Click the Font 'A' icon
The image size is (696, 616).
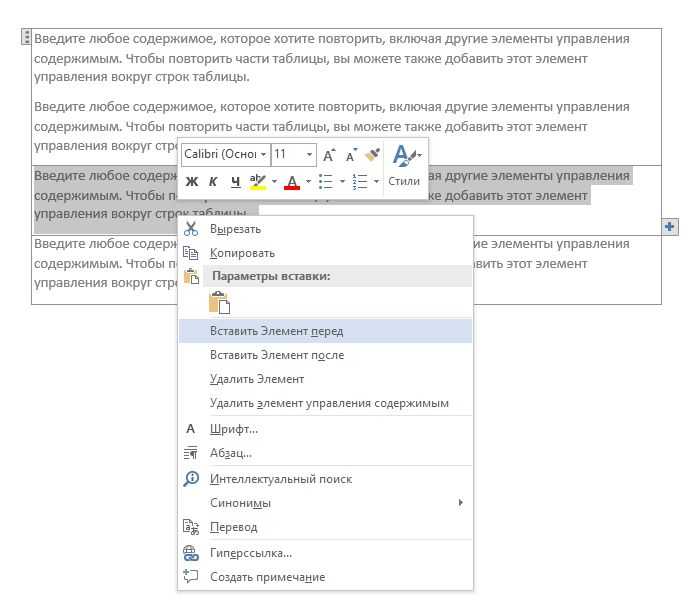tap(190, 429)
